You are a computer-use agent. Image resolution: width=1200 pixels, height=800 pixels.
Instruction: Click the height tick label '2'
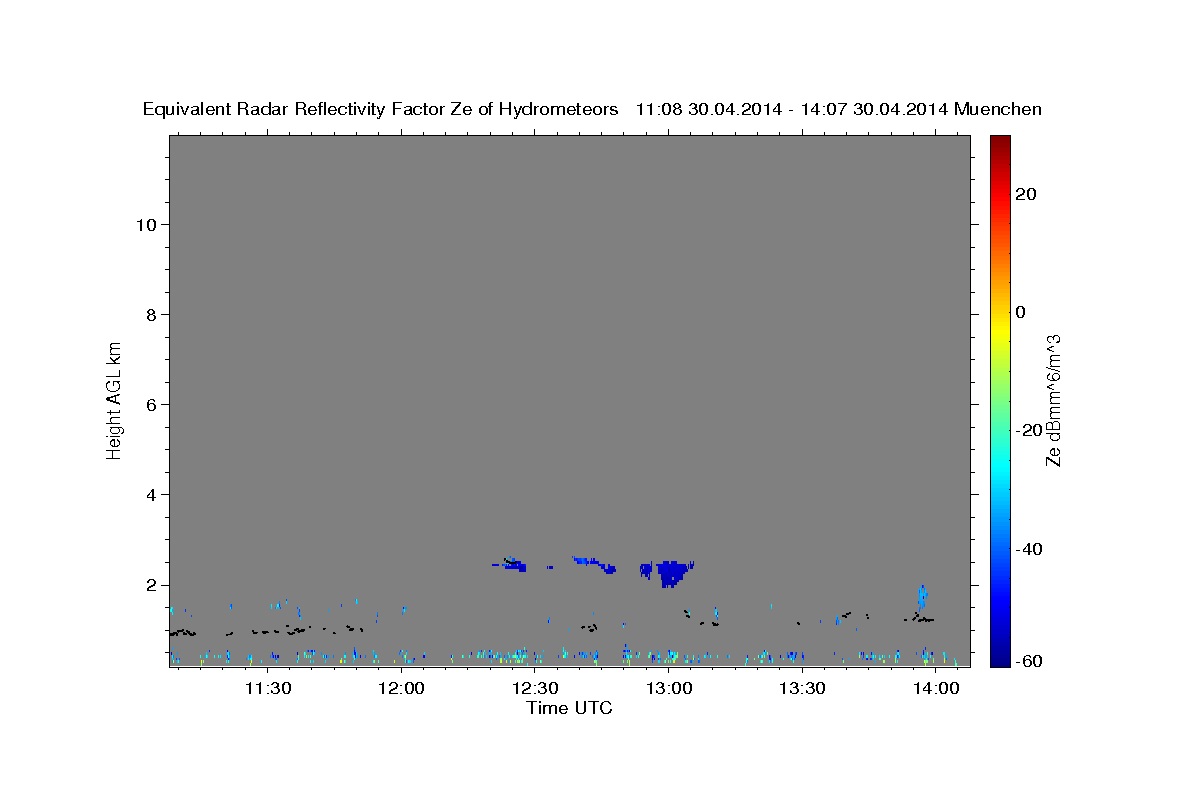coord(151,585)
